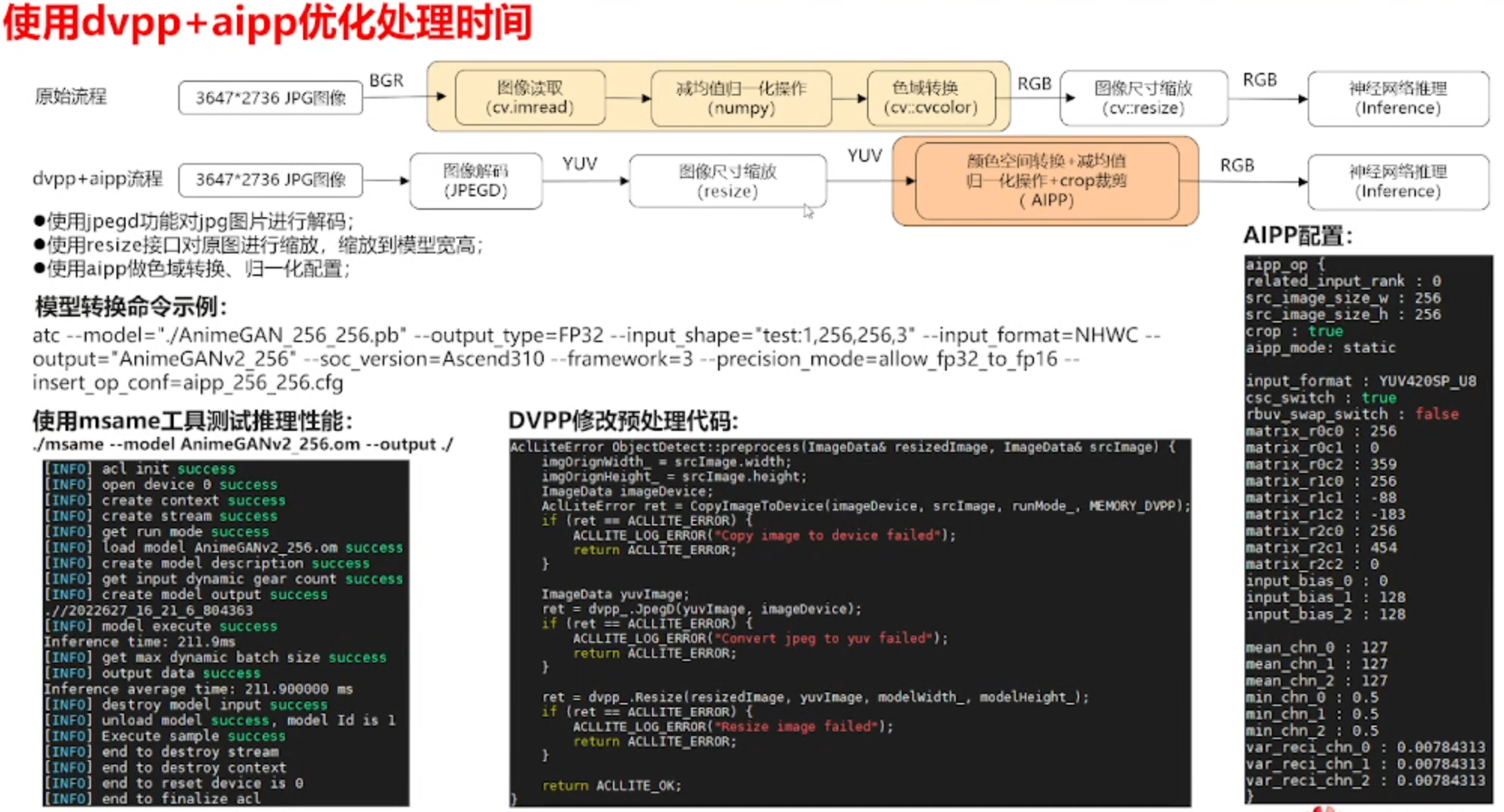This screenshot has width=1504, height=812.
Task: Click the bullet 使用aipp做色域转换、归一化配置
Action: point(192,268)
